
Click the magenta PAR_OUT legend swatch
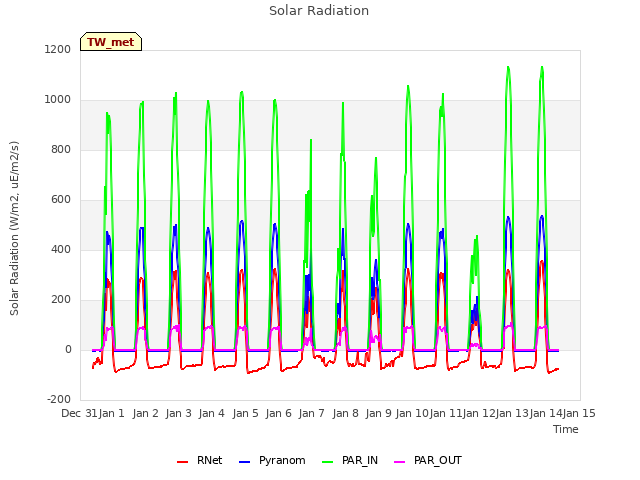tap(400, 462)
